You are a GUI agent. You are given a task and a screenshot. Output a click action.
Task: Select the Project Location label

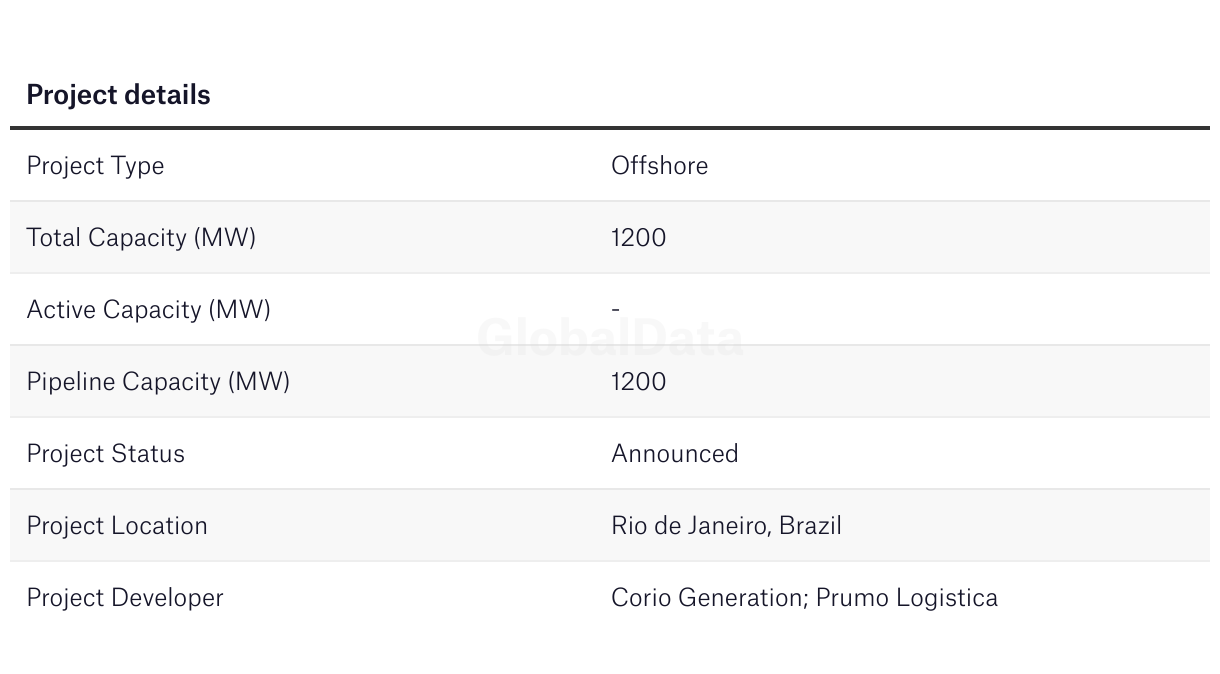pos(117,525)
